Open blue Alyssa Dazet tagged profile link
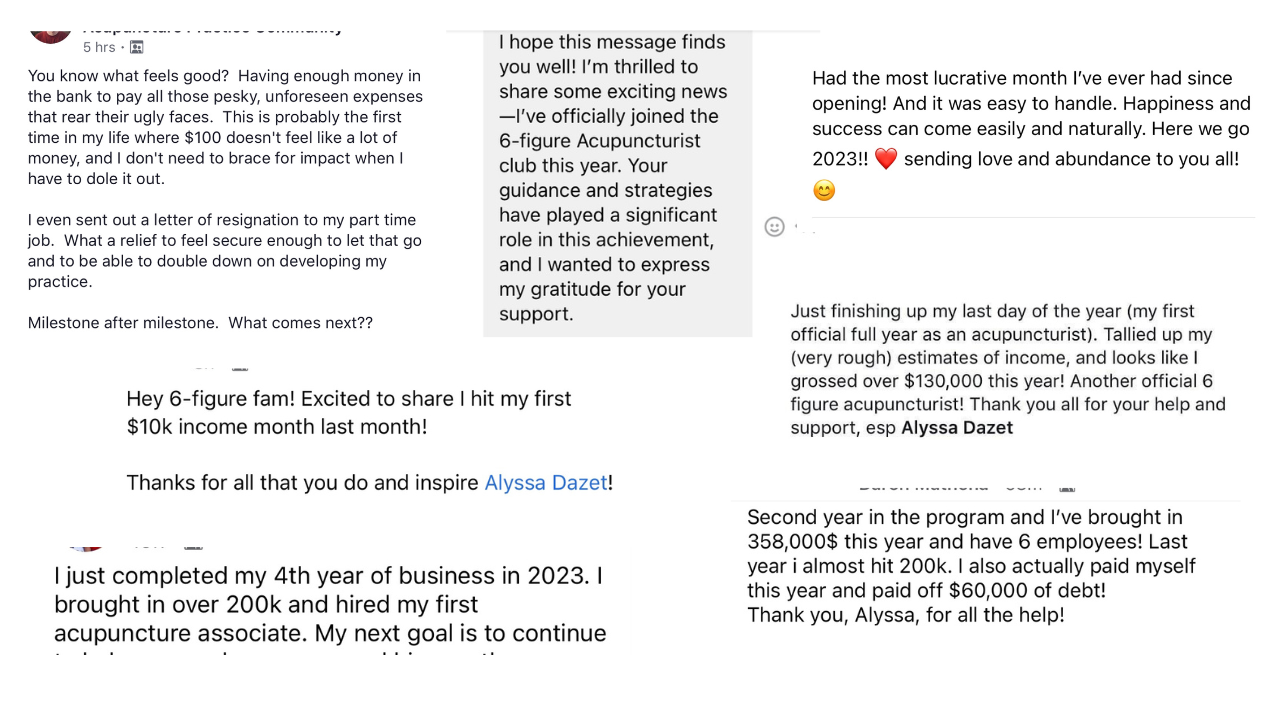The image size is (1280, 720). pos(546,482)
